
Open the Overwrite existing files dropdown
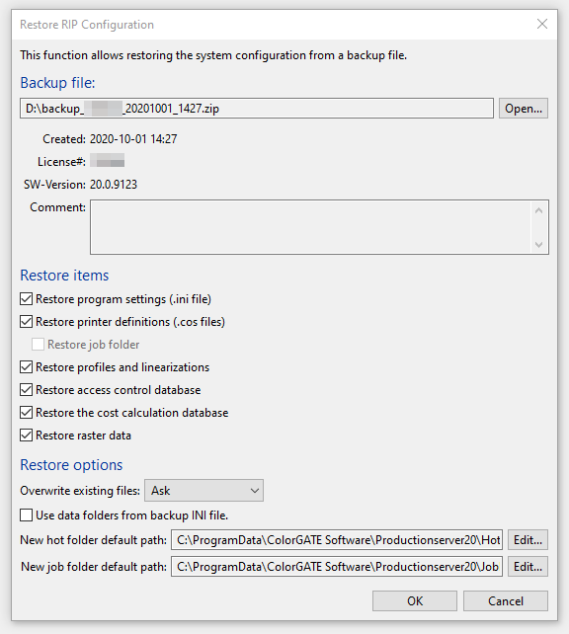(x=204, y=490)
